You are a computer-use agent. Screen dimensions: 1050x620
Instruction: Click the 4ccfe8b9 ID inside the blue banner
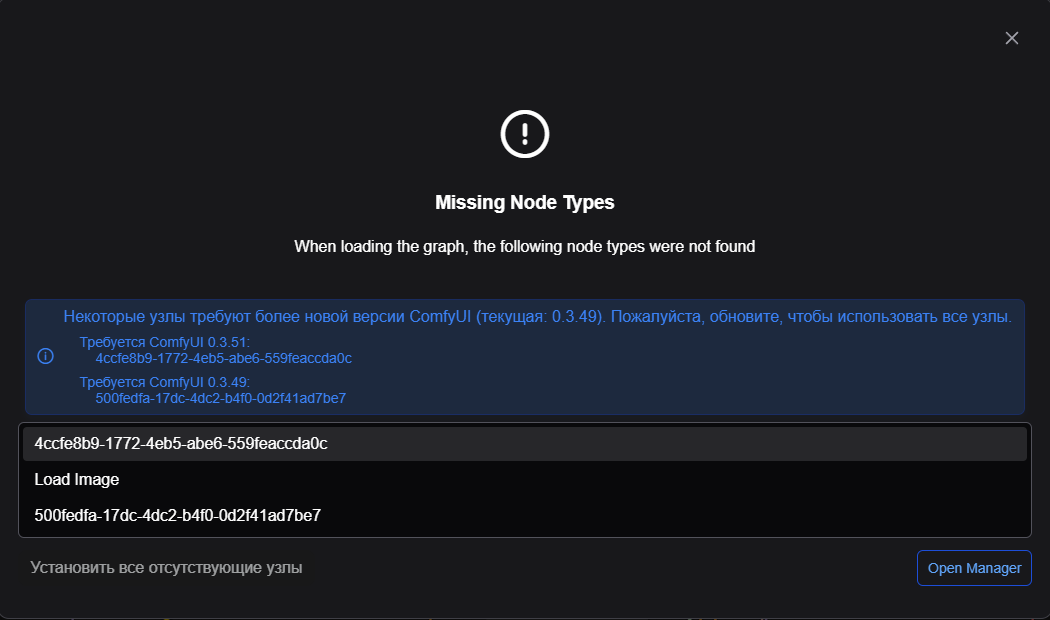(224, 358)
